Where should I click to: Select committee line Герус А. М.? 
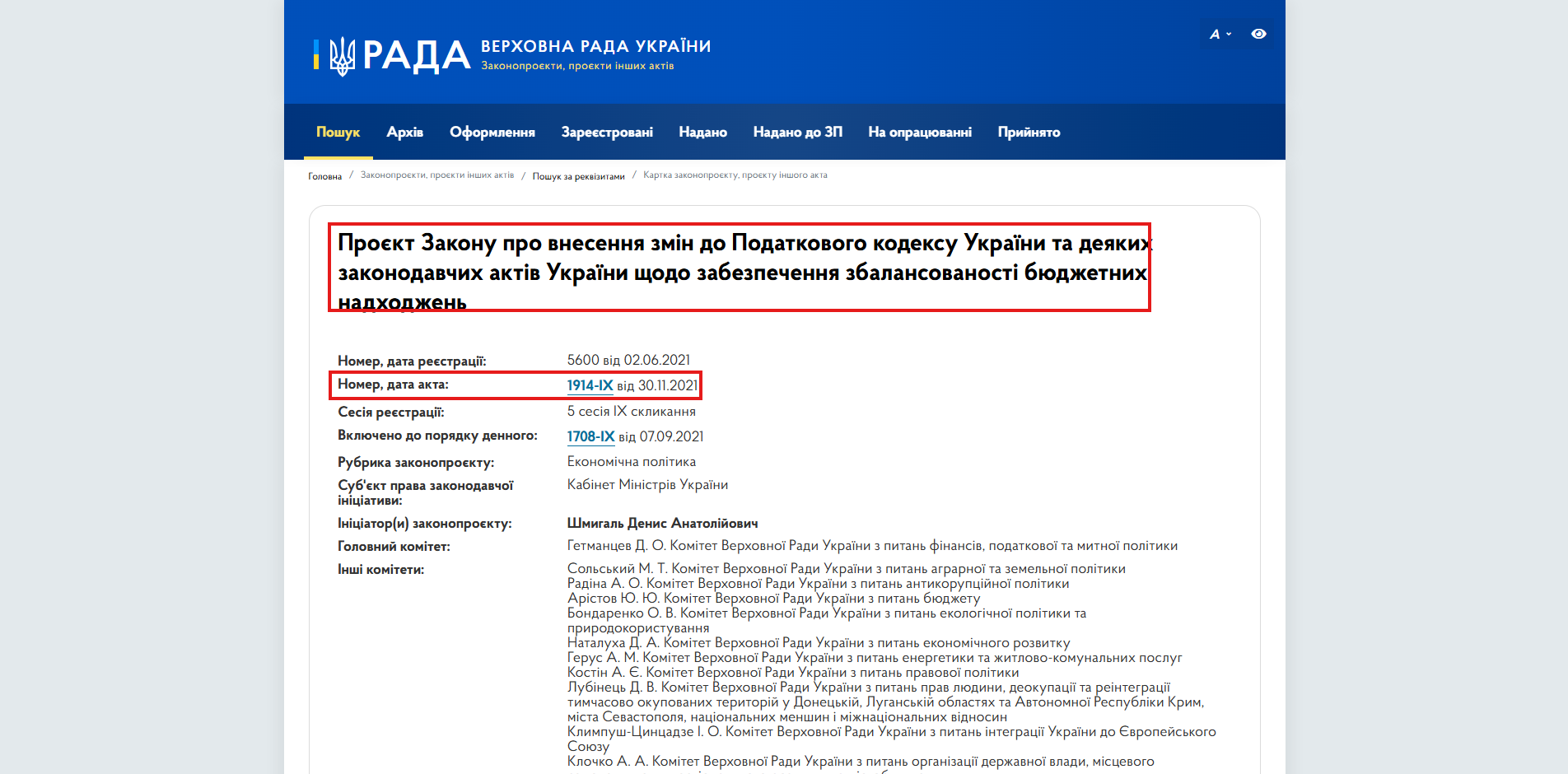pos(875,657)
